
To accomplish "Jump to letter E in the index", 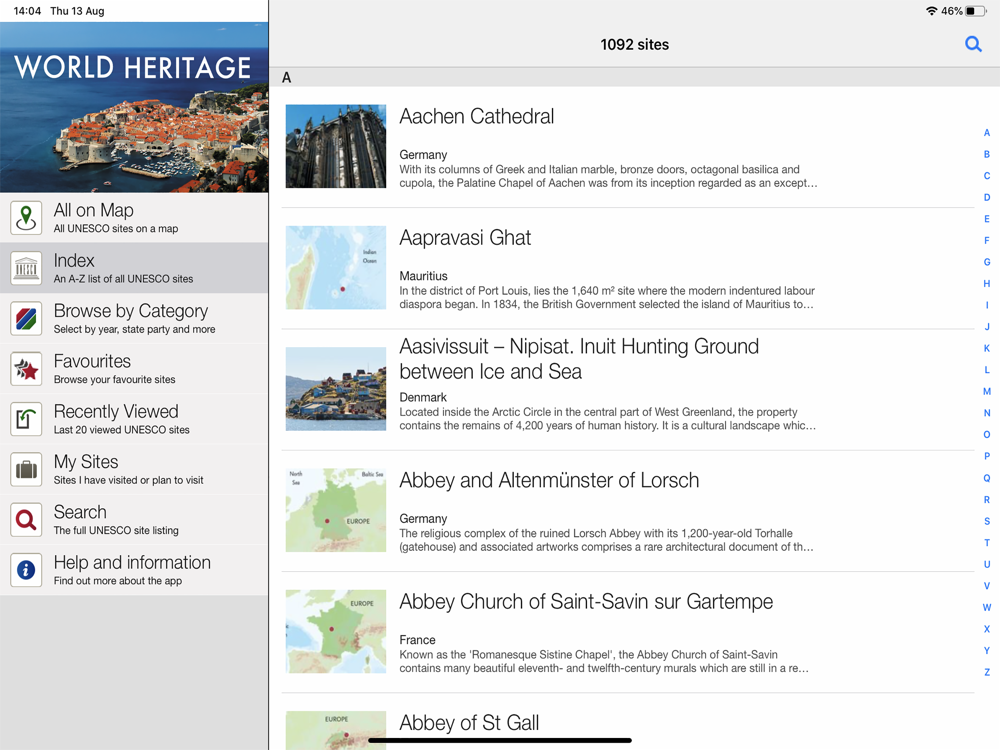I will (x=987, y=219).
